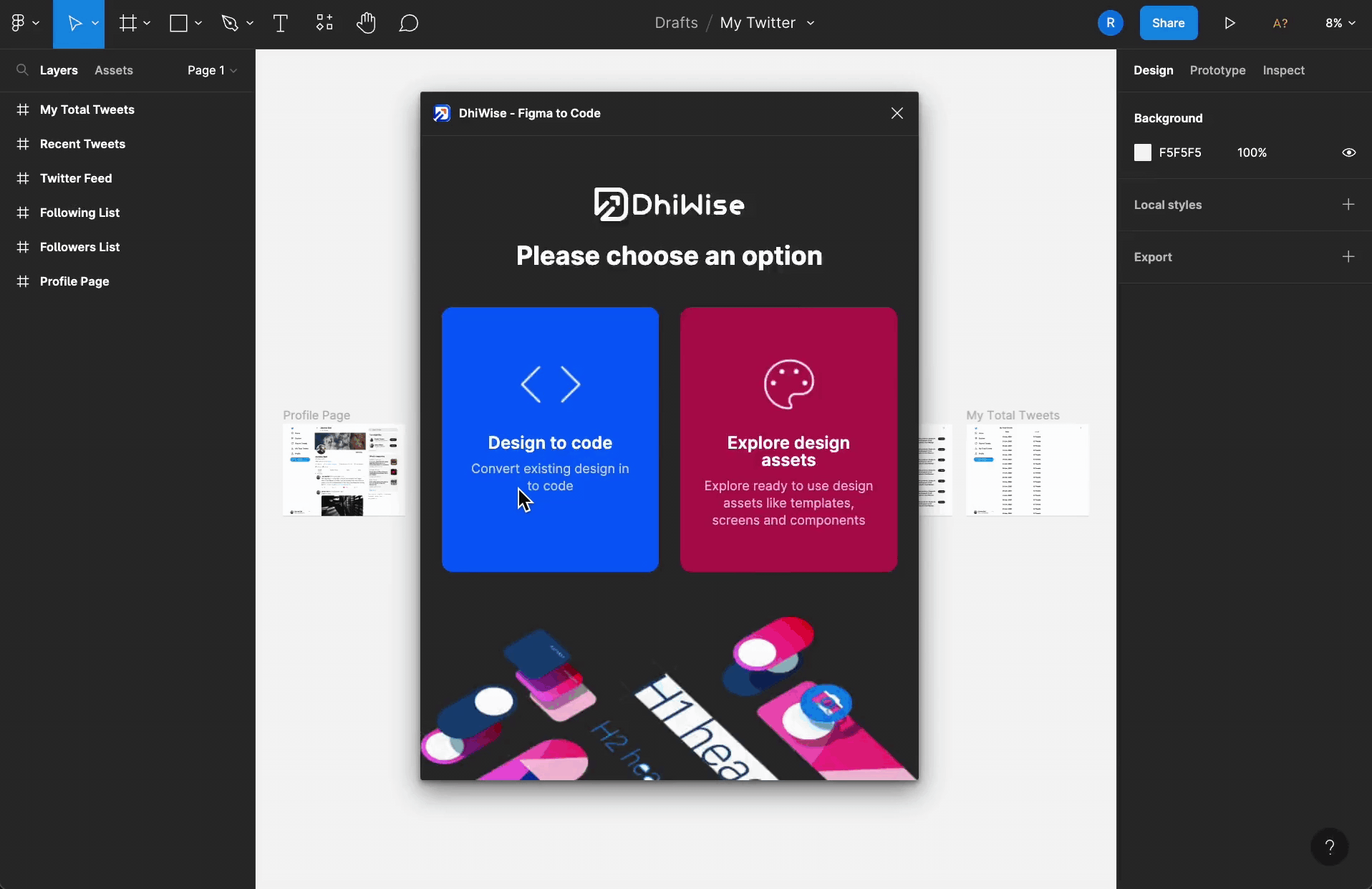Image resolution: width=1372 pixels, height=889 pixels.
Task: Click the 100% background opacity field
Action: point(1252,152)
